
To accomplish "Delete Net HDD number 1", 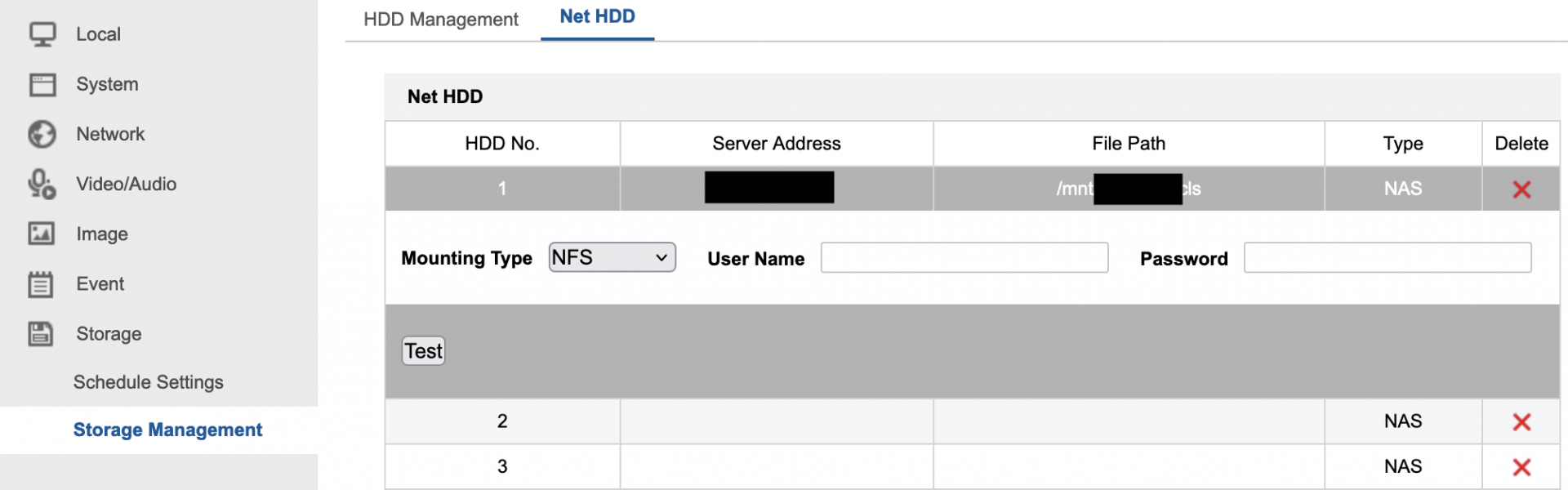I will (x=1521, y=189).
